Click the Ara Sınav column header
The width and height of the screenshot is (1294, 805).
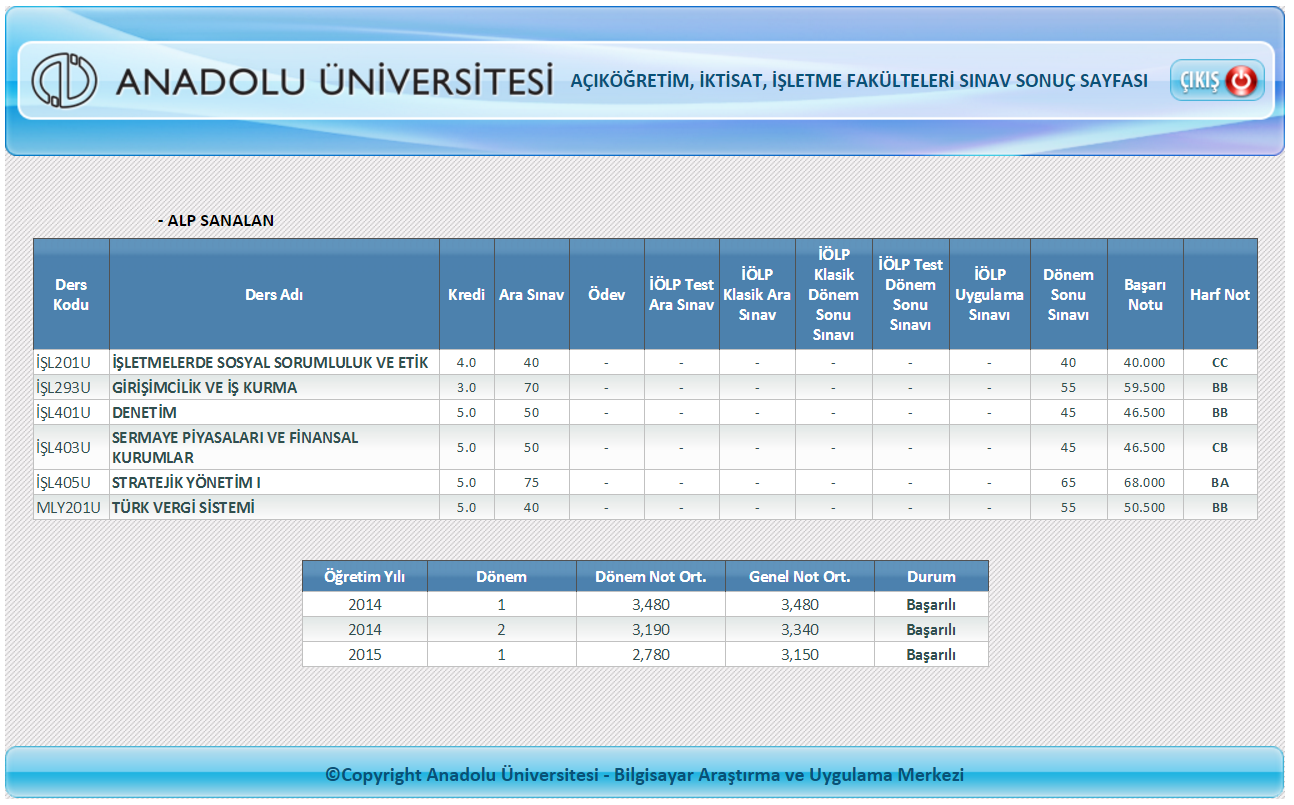point(531,294)
